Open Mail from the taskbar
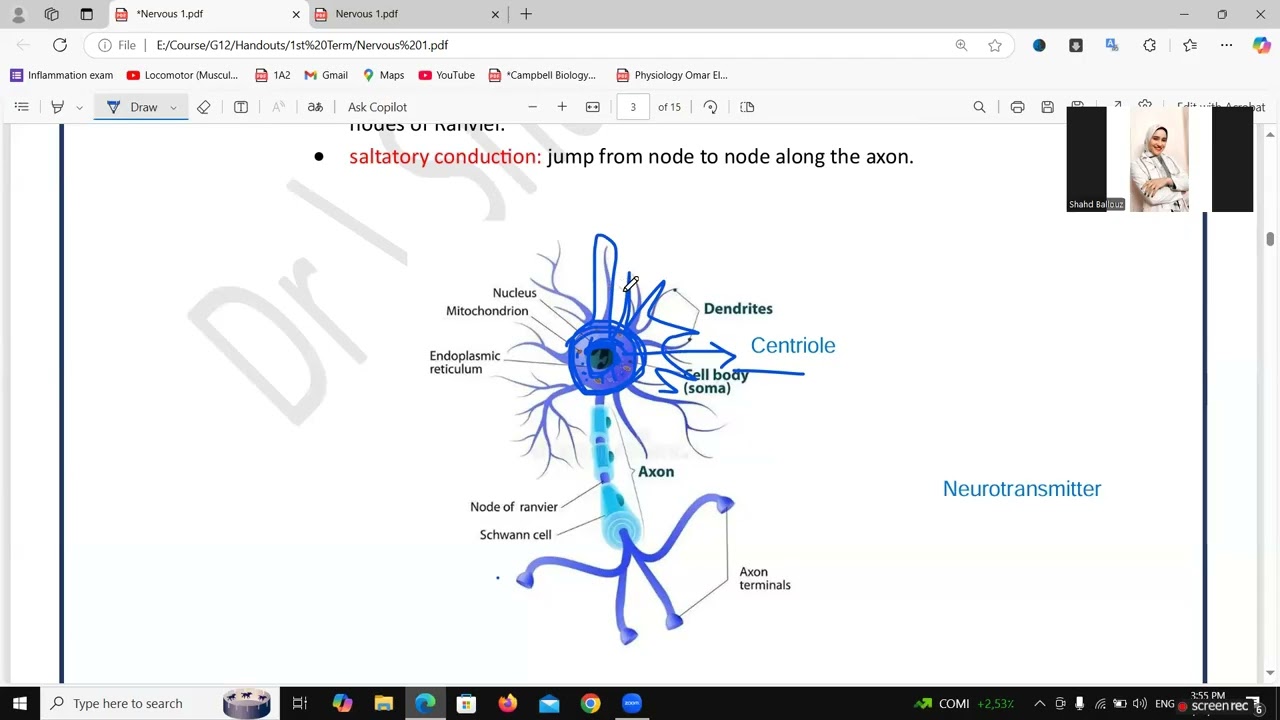Screen dimensions: 1280x720 click(549, 703)
